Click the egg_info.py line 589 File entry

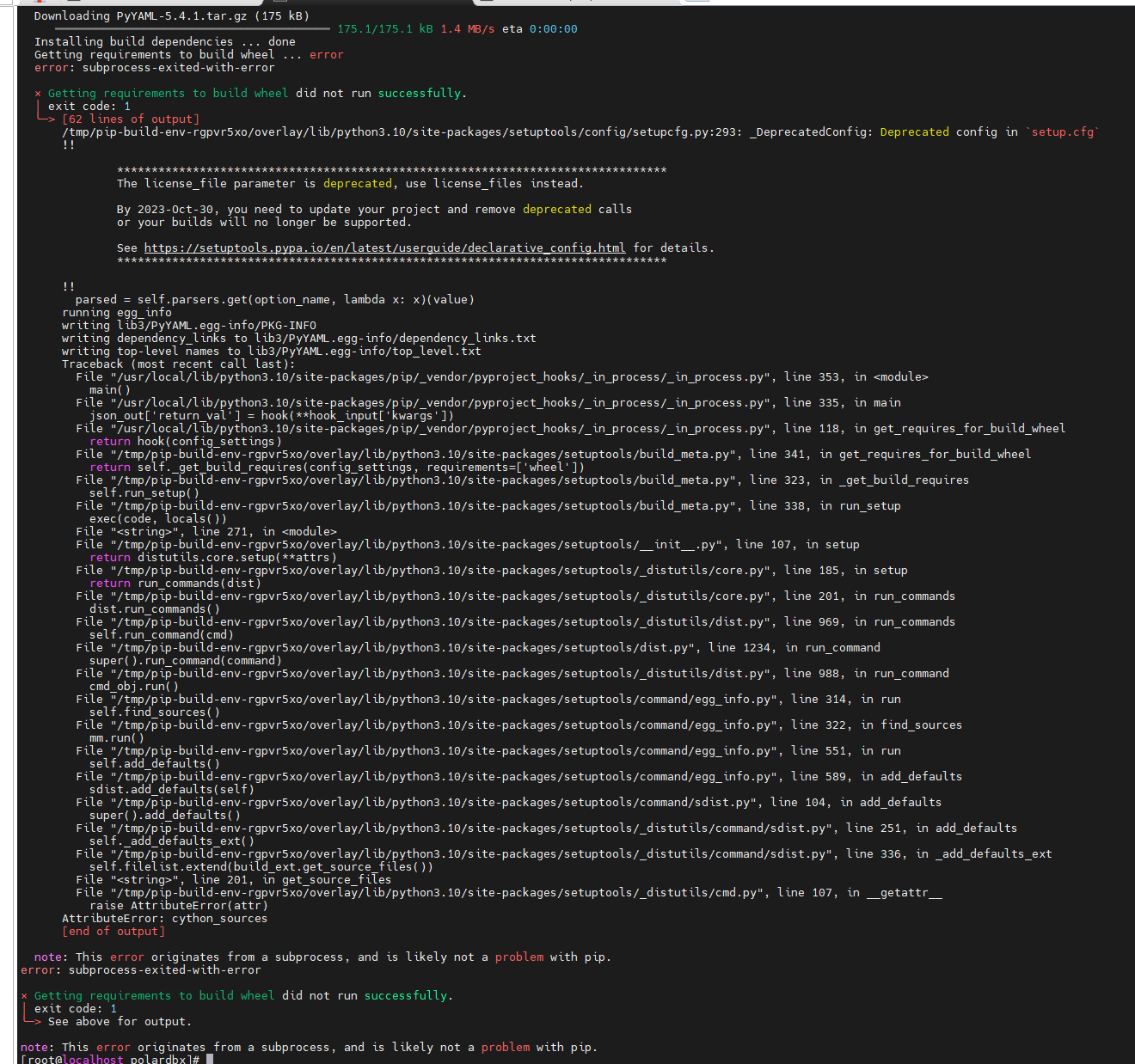(518, 777)
